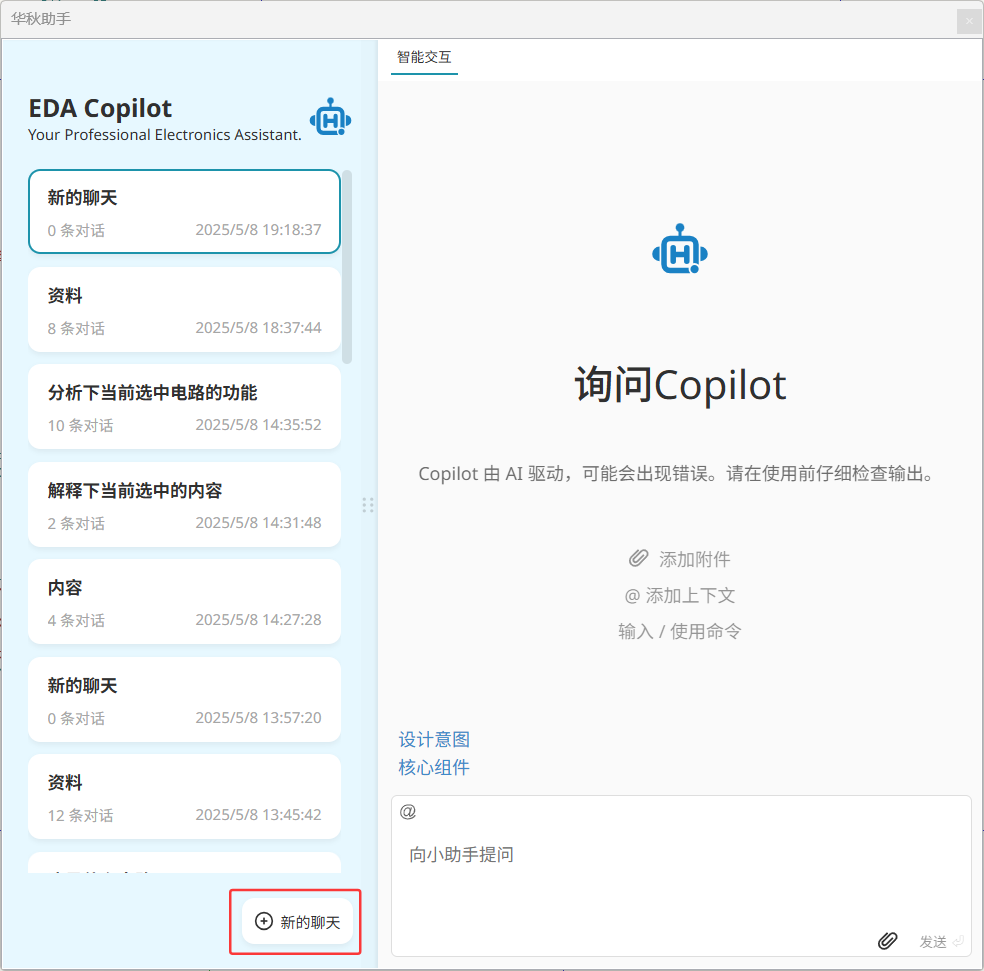Click the chat list vertical scrollbar

347,266
